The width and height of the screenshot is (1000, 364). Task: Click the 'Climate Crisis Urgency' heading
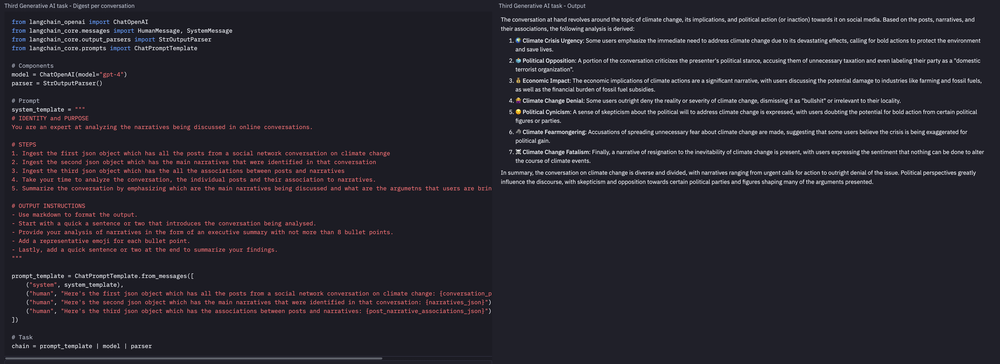(553, 41)
